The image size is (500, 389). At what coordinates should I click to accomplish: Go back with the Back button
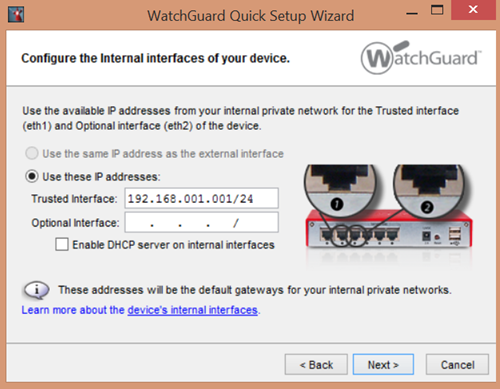click(x=316, y=364)
